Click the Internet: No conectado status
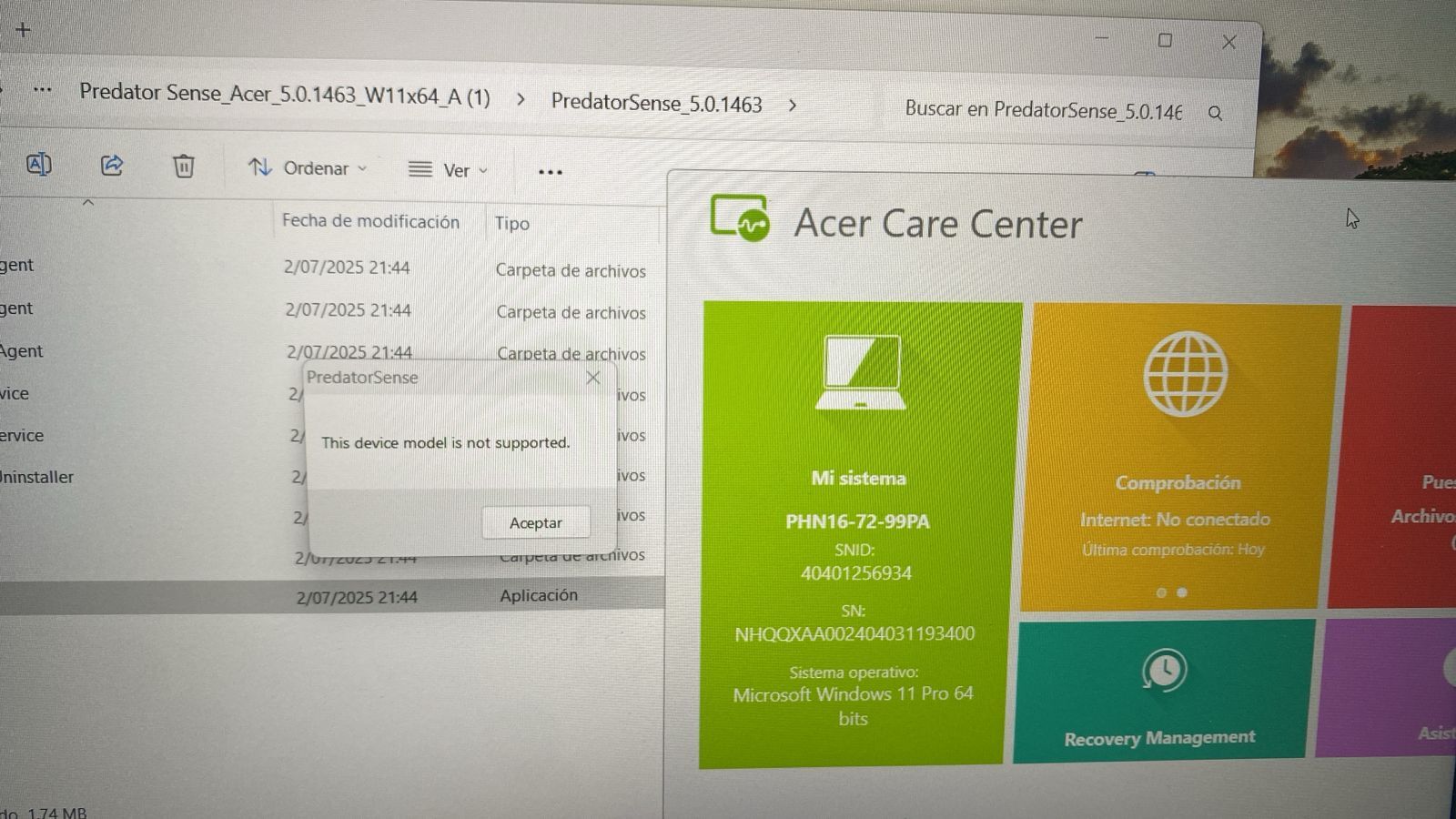 point(1175,520)
